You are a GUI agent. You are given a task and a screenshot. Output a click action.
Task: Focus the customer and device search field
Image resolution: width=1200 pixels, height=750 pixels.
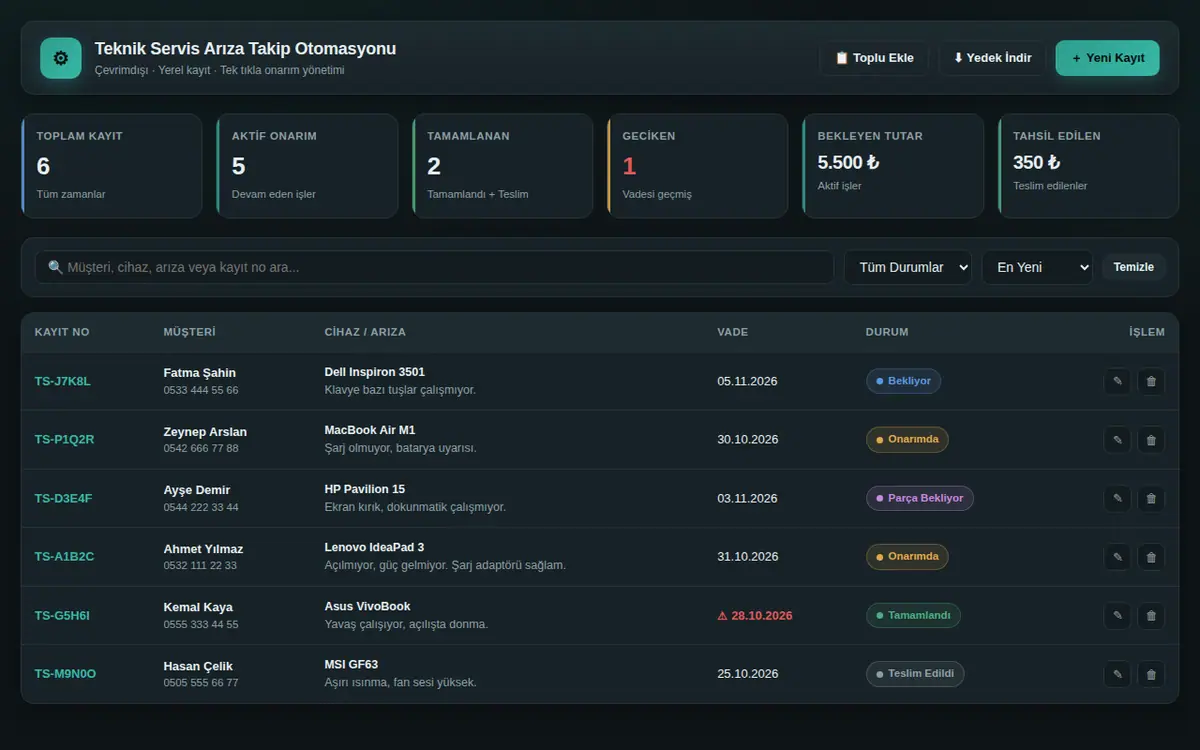[434, 267]
